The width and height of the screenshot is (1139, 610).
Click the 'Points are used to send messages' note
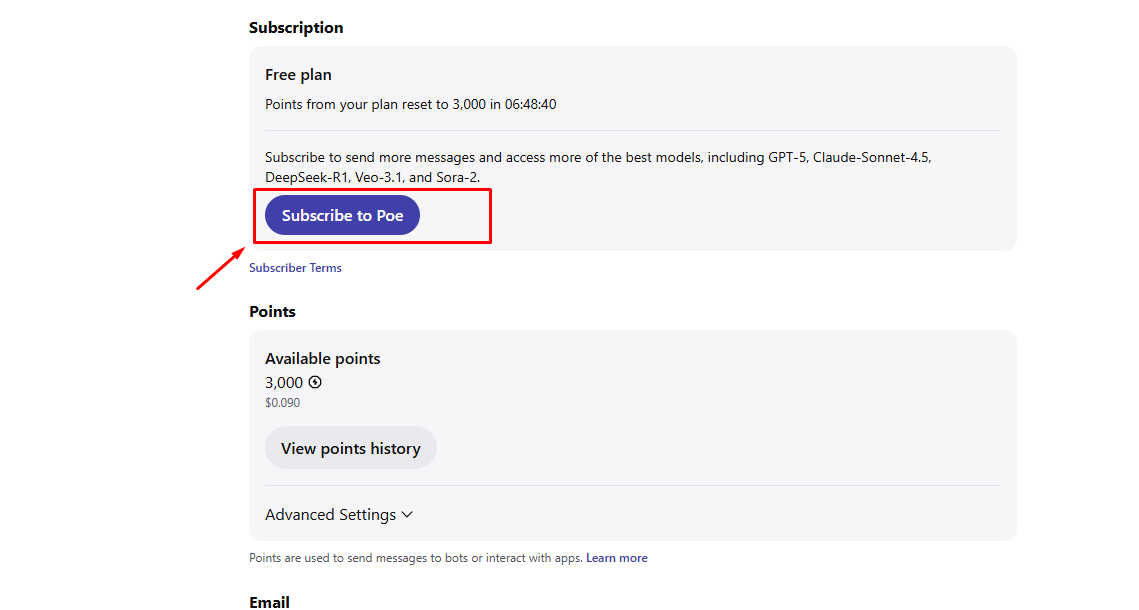[415, 558]
